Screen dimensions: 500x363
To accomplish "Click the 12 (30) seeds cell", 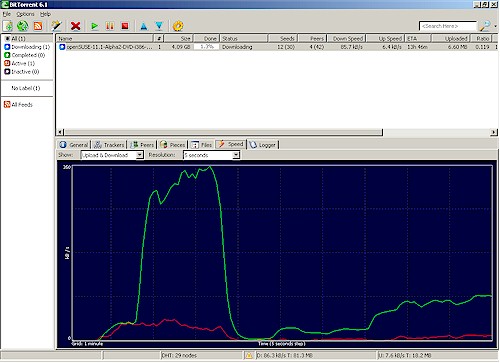I will [x=286, y=47].
